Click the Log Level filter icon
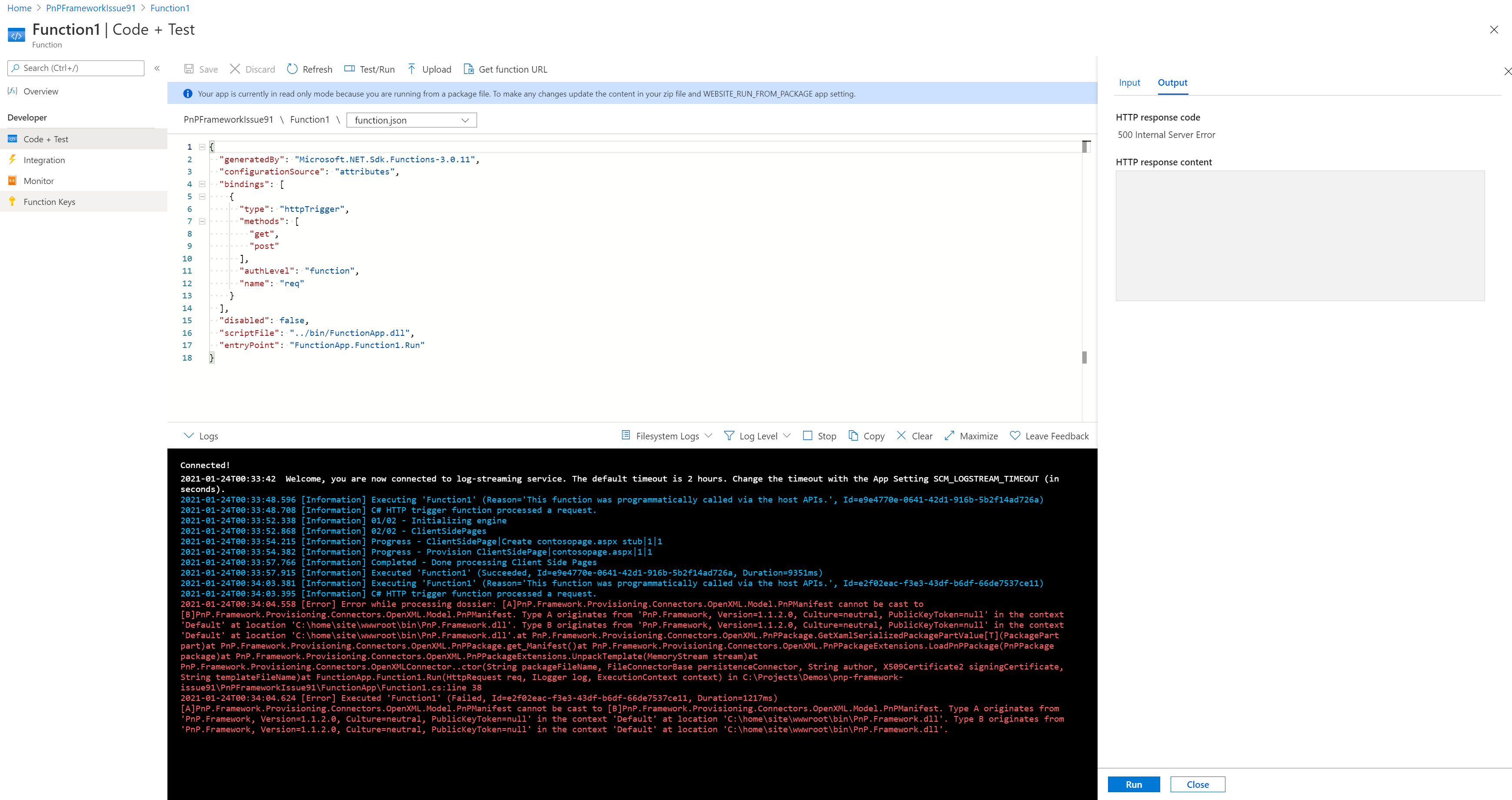This screenshot has width=1512, height=800. point(729,436)
